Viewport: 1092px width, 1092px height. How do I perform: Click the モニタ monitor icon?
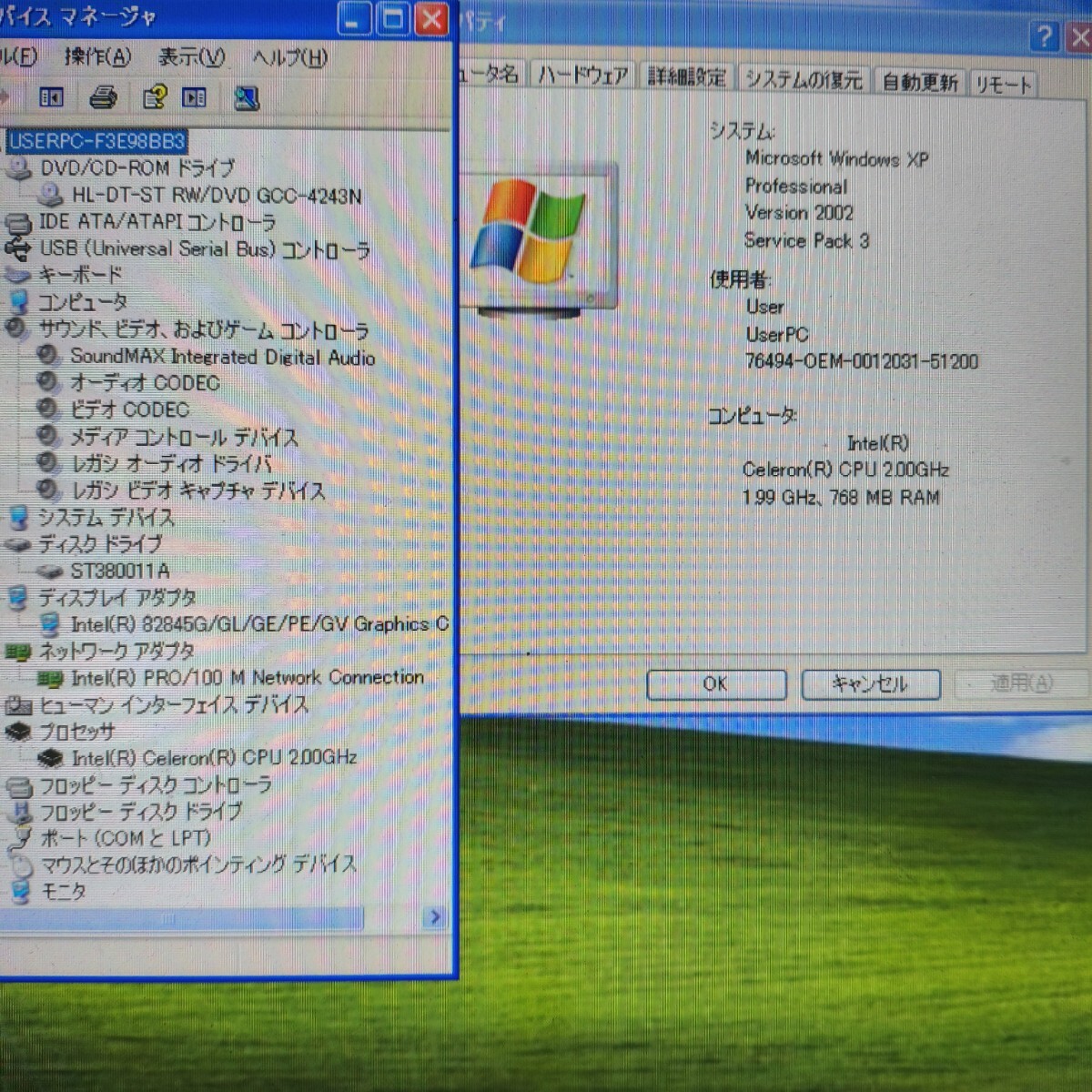[x=20, y=892]
